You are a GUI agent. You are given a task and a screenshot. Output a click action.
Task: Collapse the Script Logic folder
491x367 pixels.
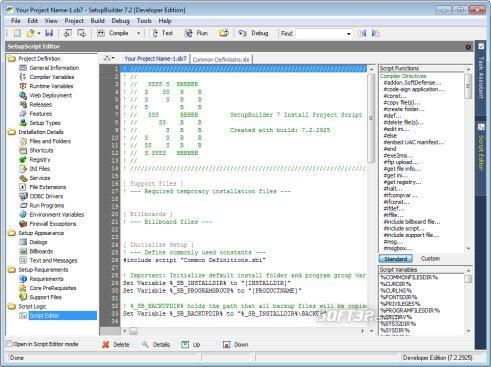[12, 306]
